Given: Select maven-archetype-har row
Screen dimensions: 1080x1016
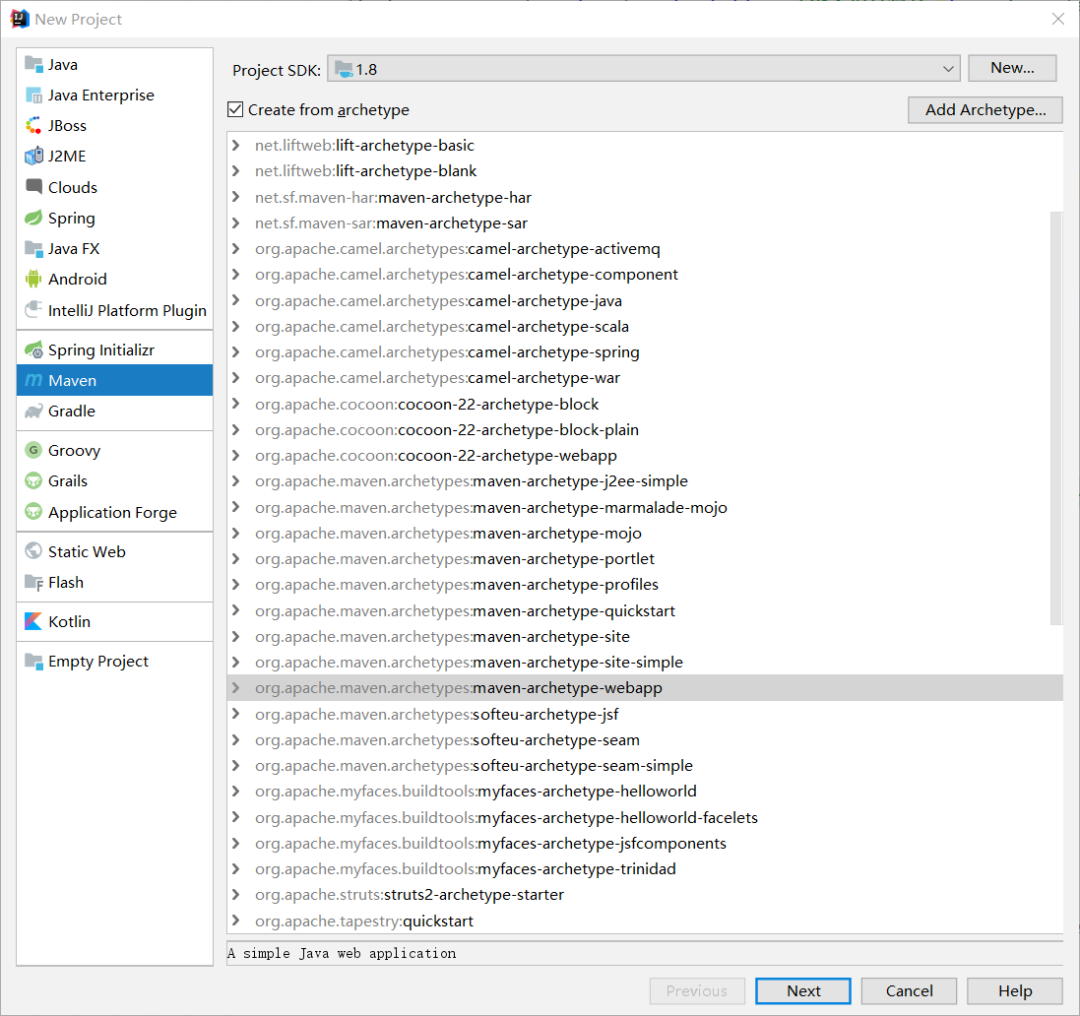Looking at the screenshot, I should click(x=645, y=197).
